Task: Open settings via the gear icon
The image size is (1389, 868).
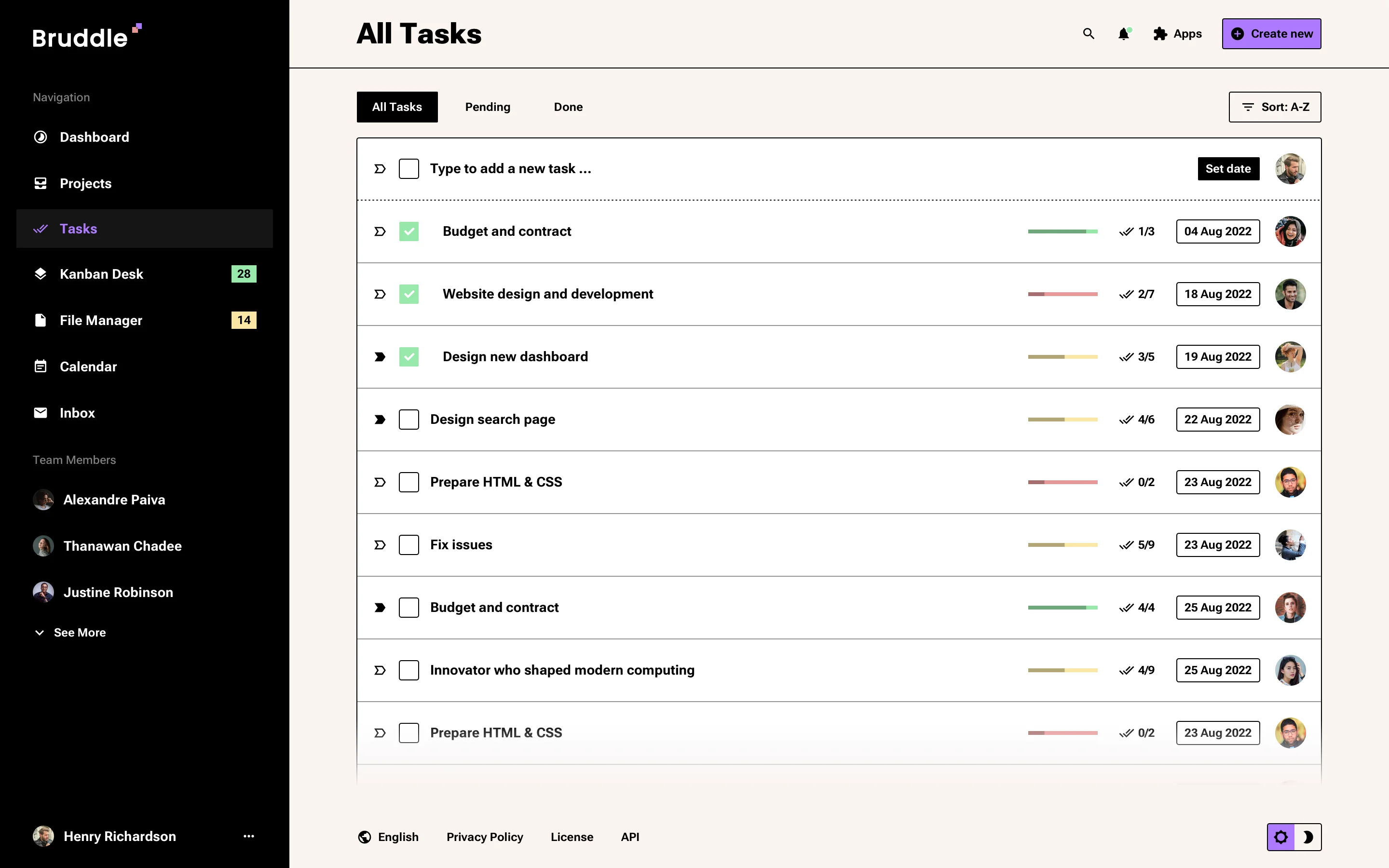Action: [x=1281, y=837]
